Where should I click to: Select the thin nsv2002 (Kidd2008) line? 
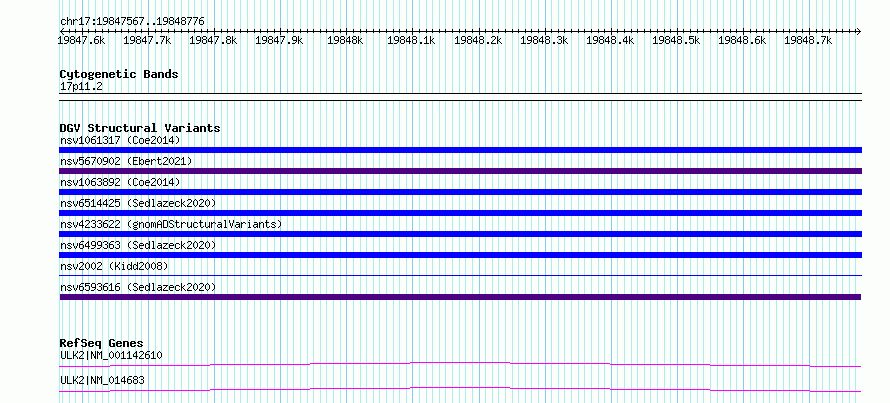pyautogui.click(x=460, y=276)
